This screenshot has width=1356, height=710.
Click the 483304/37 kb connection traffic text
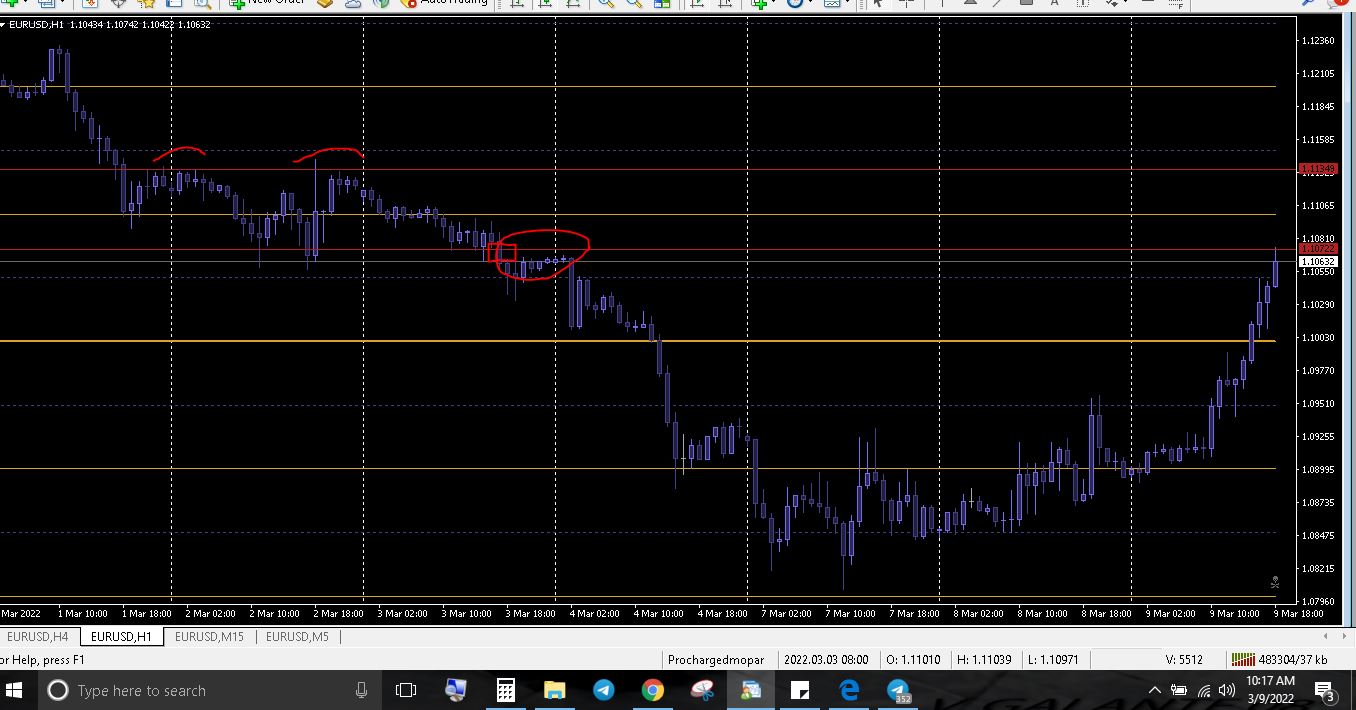1293,660
